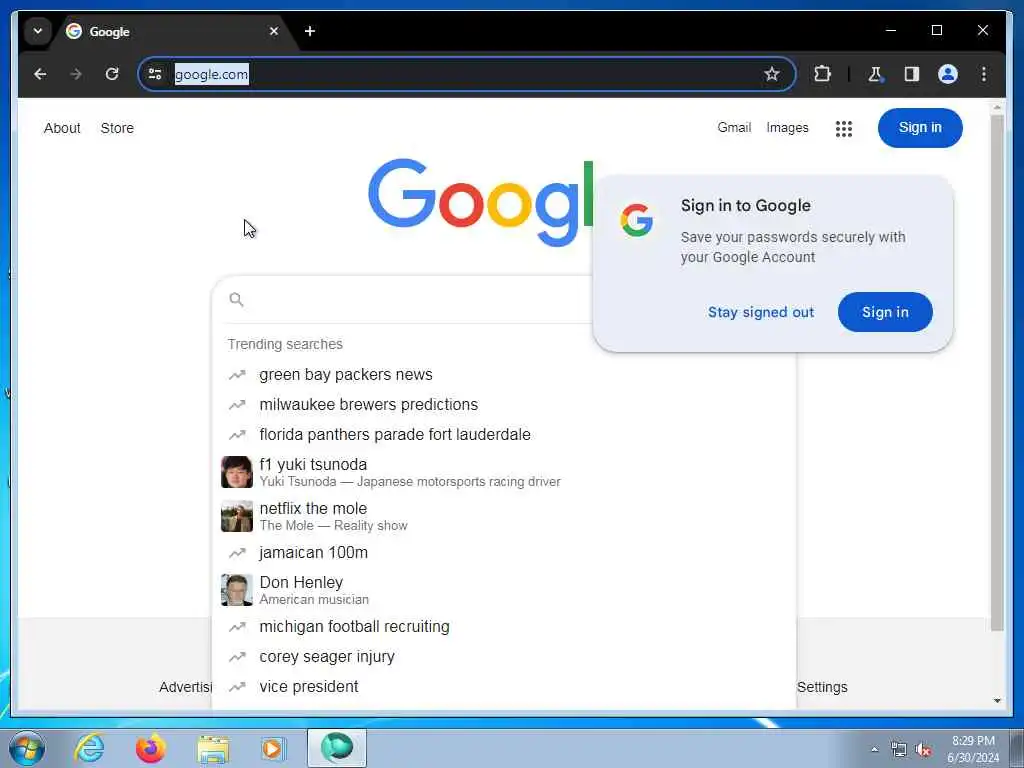Open the Gmail link
Screen dimensions: 1024x768
pos(734,127)
